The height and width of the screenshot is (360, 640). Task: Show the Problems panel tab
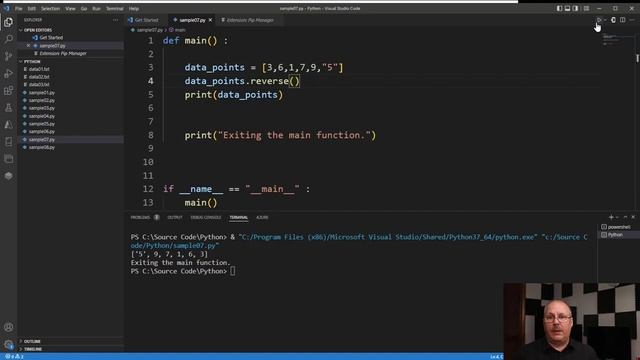(x=144, y=218)
